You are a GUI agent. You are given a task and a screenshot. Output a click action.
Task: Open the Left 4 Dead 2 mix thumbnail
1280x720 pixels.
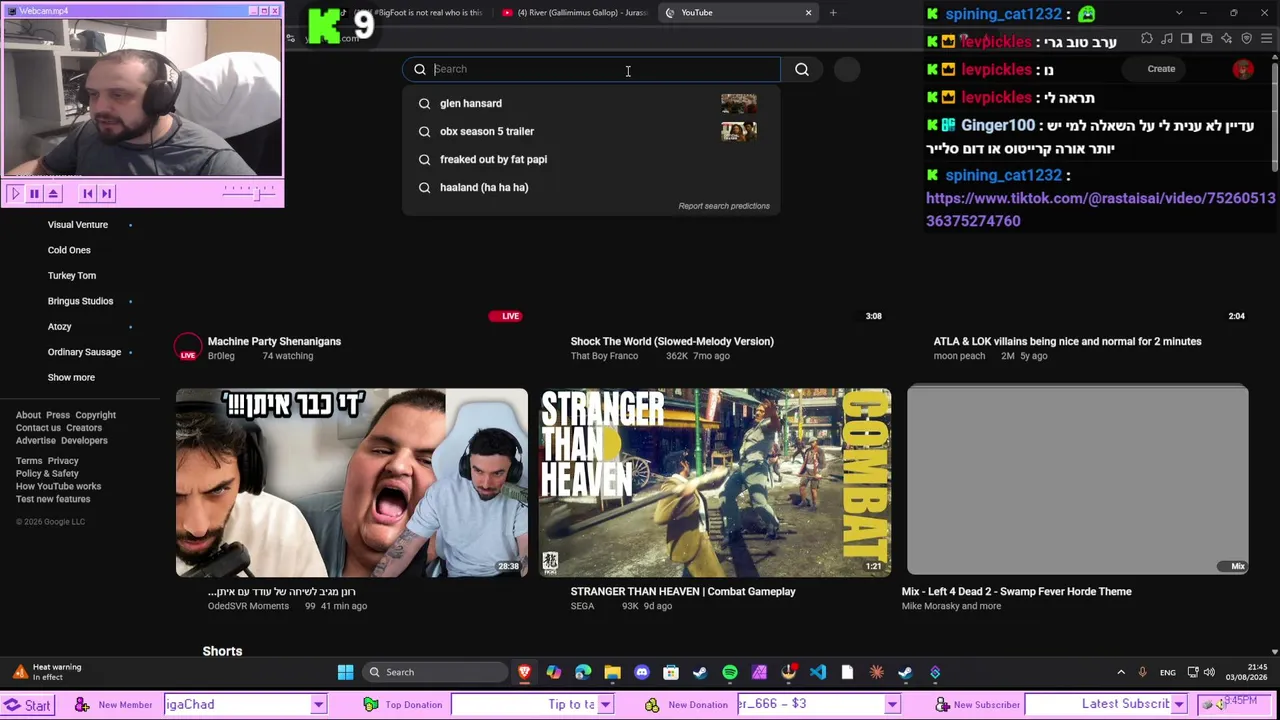[x=1078, y=481]
